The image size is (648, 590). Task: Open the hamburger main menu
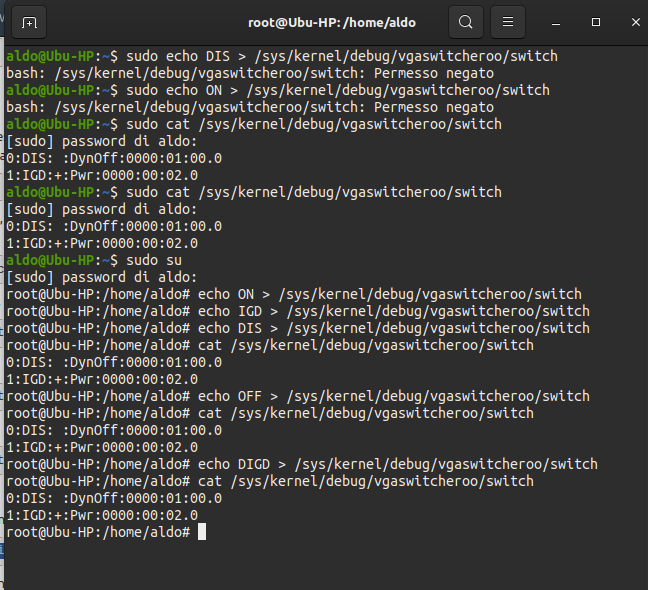pyautogui.click(x=508, y=22)
